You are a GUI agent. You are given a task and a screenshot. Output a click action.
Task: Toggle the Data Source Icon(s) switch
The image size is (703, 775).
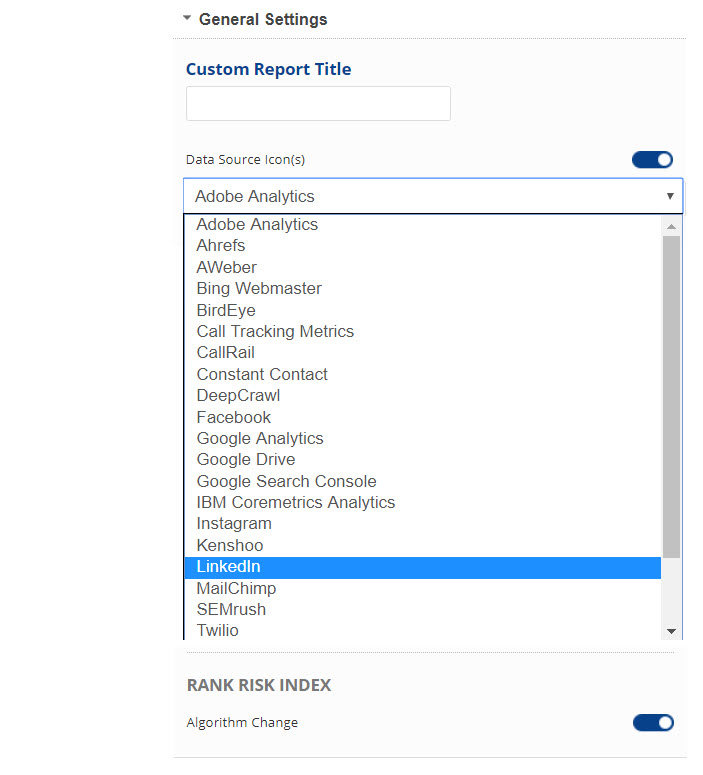click(x=652, y=160)
